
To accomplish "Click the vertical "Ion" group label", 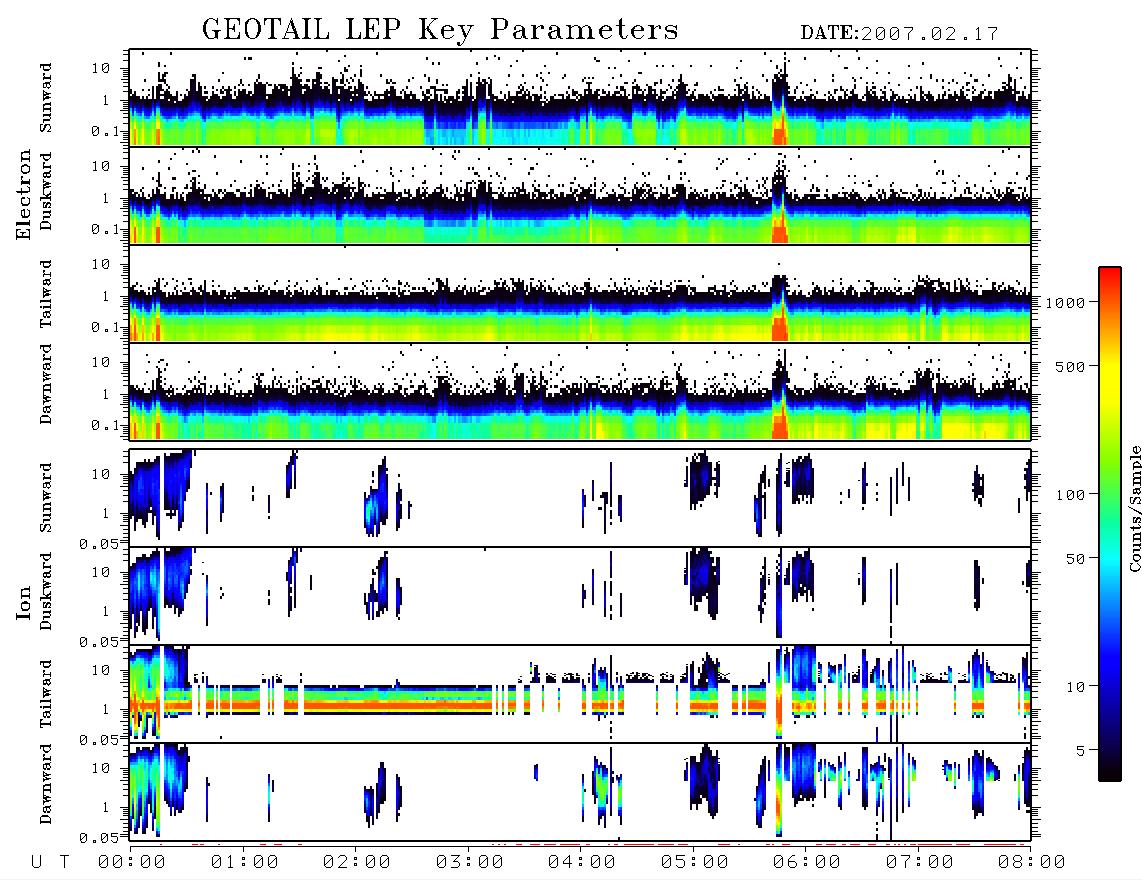I will click(23, 602).
